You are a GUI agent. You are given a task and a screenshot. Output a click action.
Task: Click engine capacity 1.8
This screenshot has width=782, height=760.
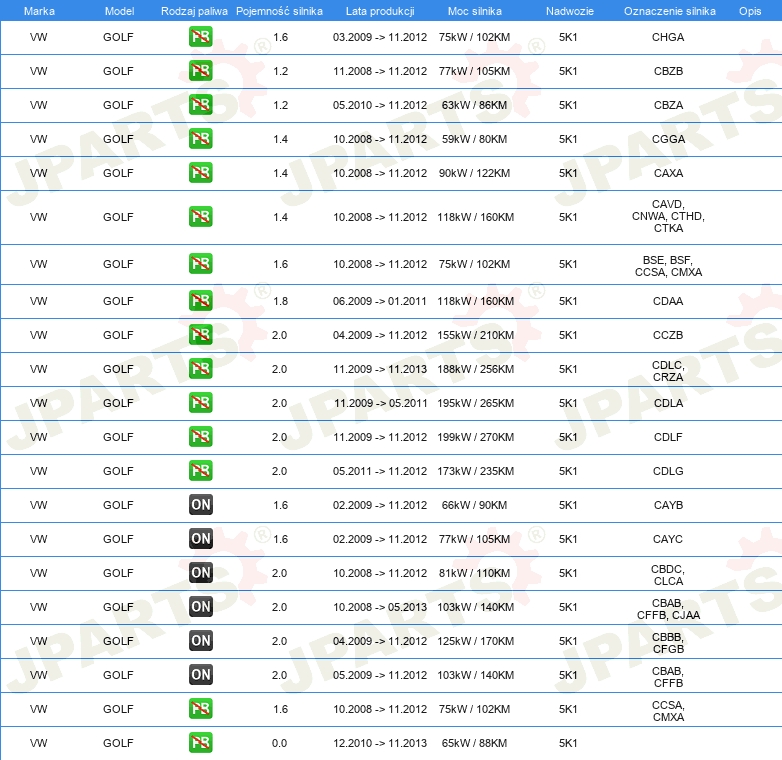[280, 301]
